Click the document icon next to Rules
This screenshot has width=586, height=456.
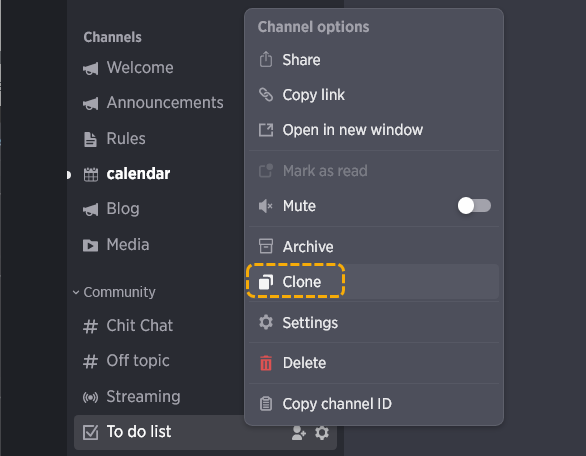(x=90, y=139)
